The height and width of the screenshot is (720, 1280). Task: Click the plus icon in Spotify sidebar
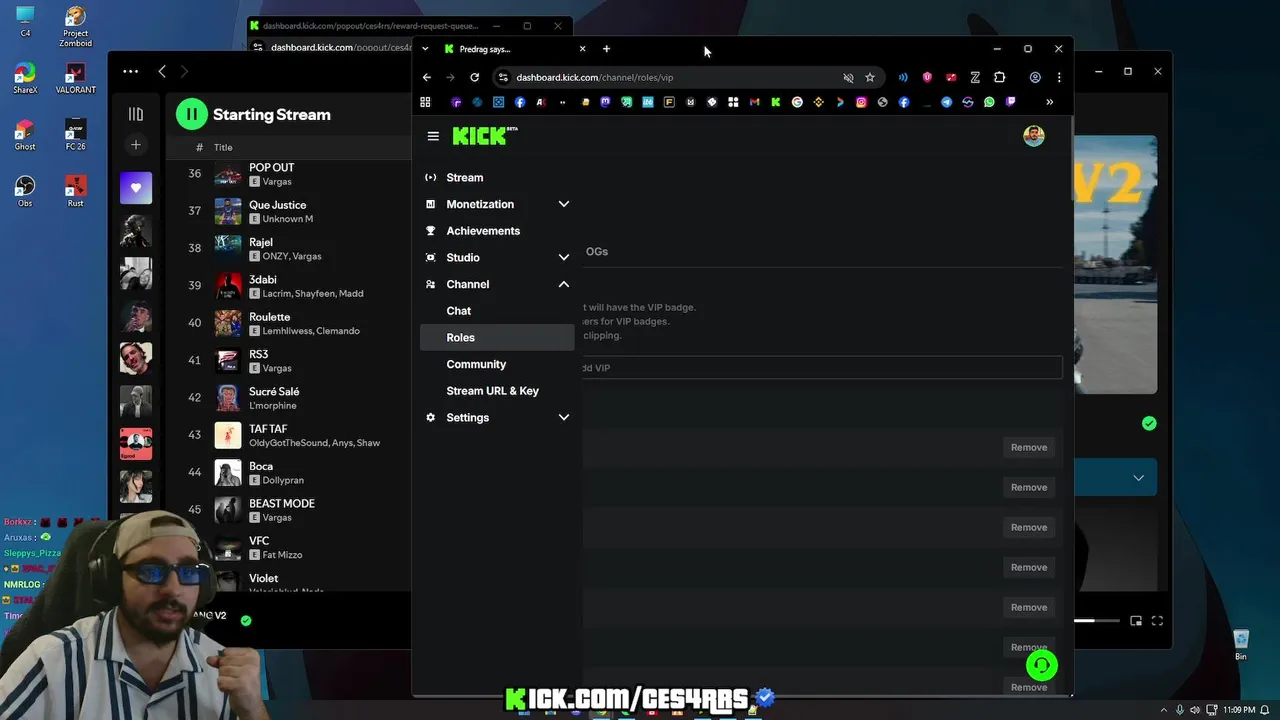pos(136,145)
